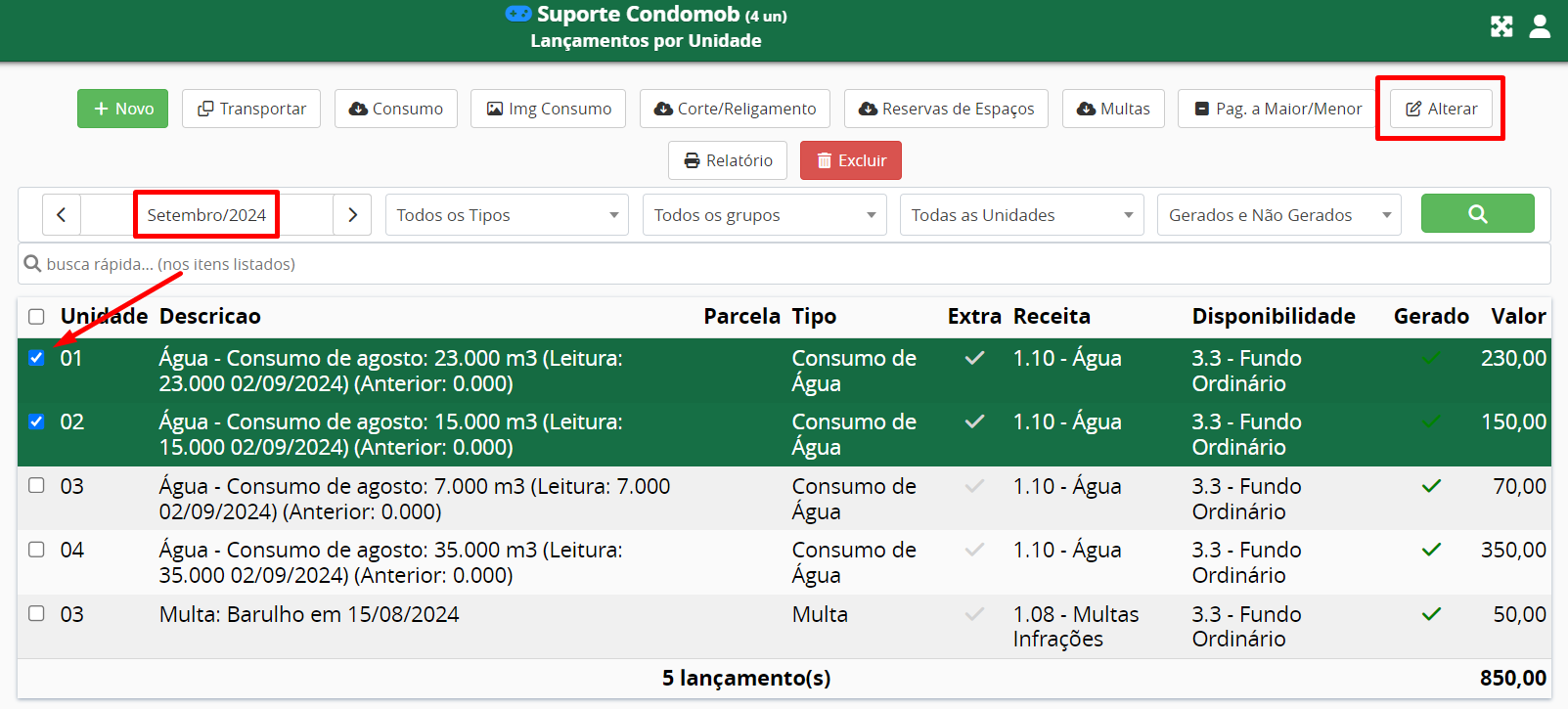Open the Todos os grupos dropdown

click(764, 215)
